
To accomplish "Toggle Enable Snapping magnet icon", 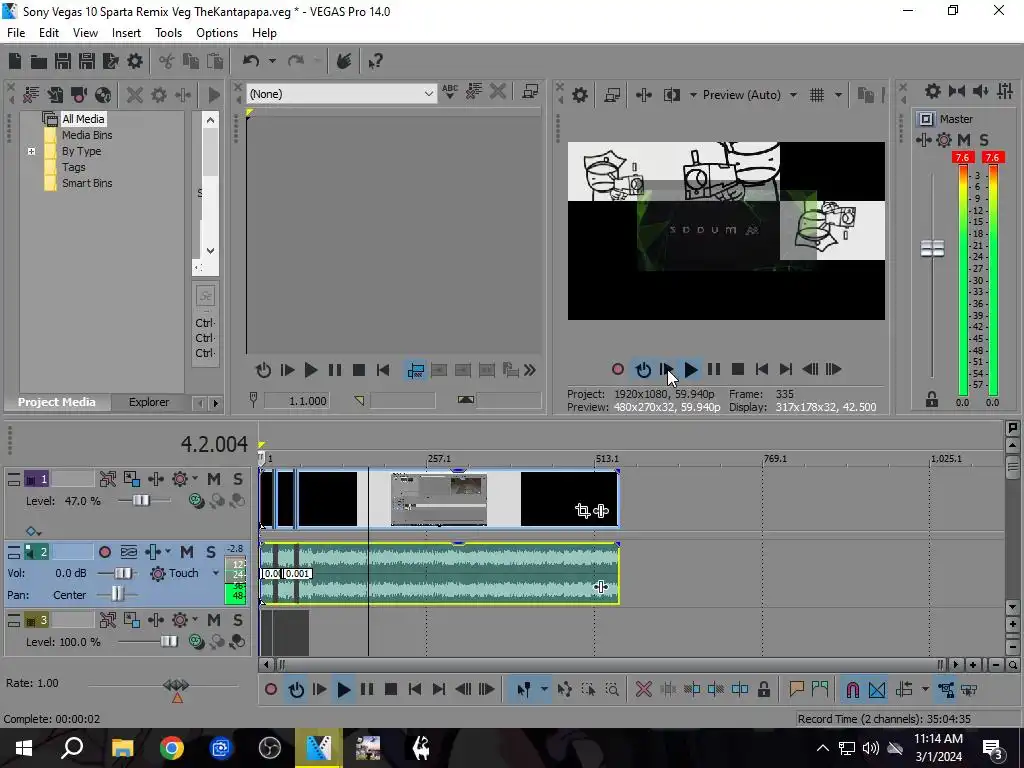I will [852, 689].
